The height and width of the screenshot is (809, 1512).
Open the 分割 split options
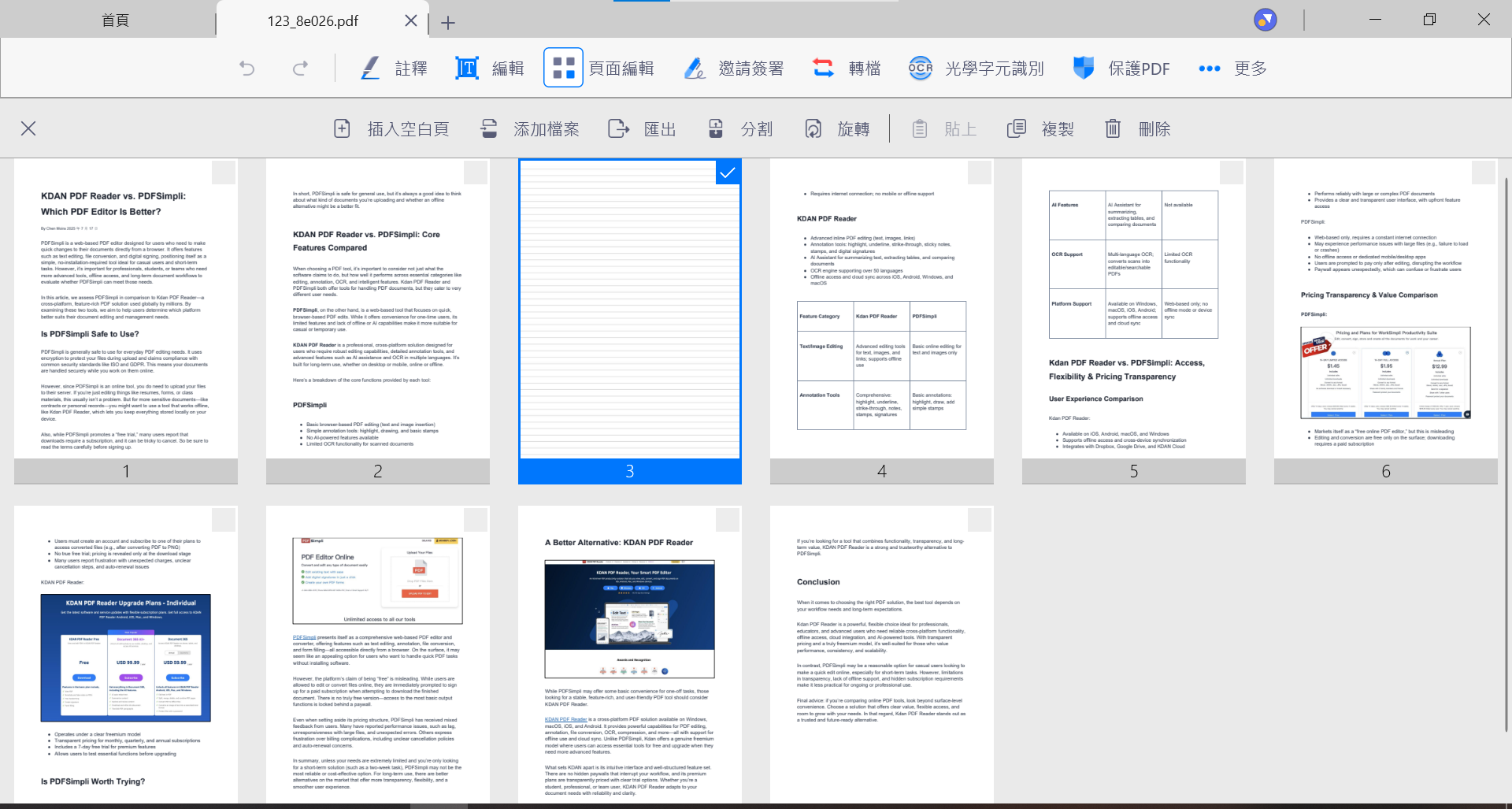coord(740,129)
